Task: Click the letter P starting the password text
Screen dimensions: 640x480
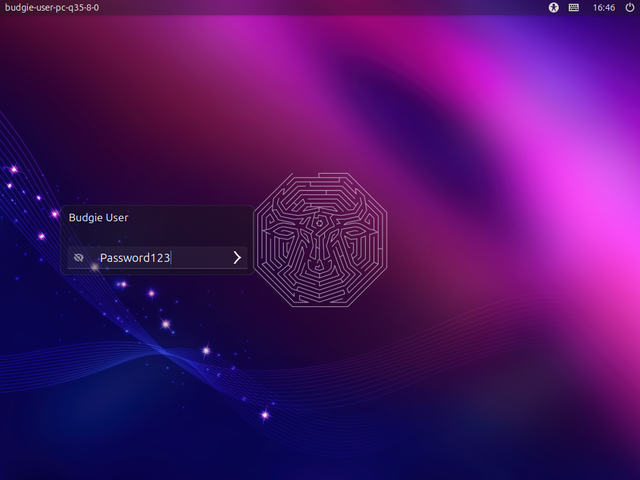Action: 103,258
